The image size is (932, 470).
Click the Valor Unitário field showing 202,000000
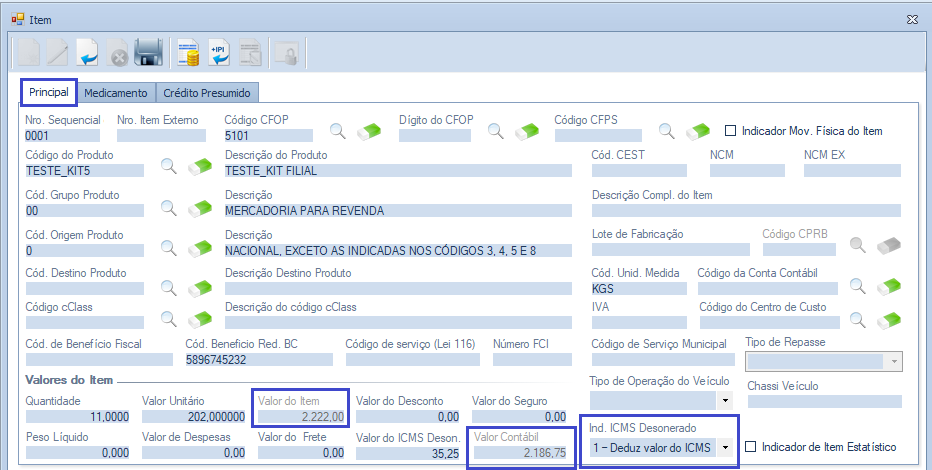tap(194, 417)
